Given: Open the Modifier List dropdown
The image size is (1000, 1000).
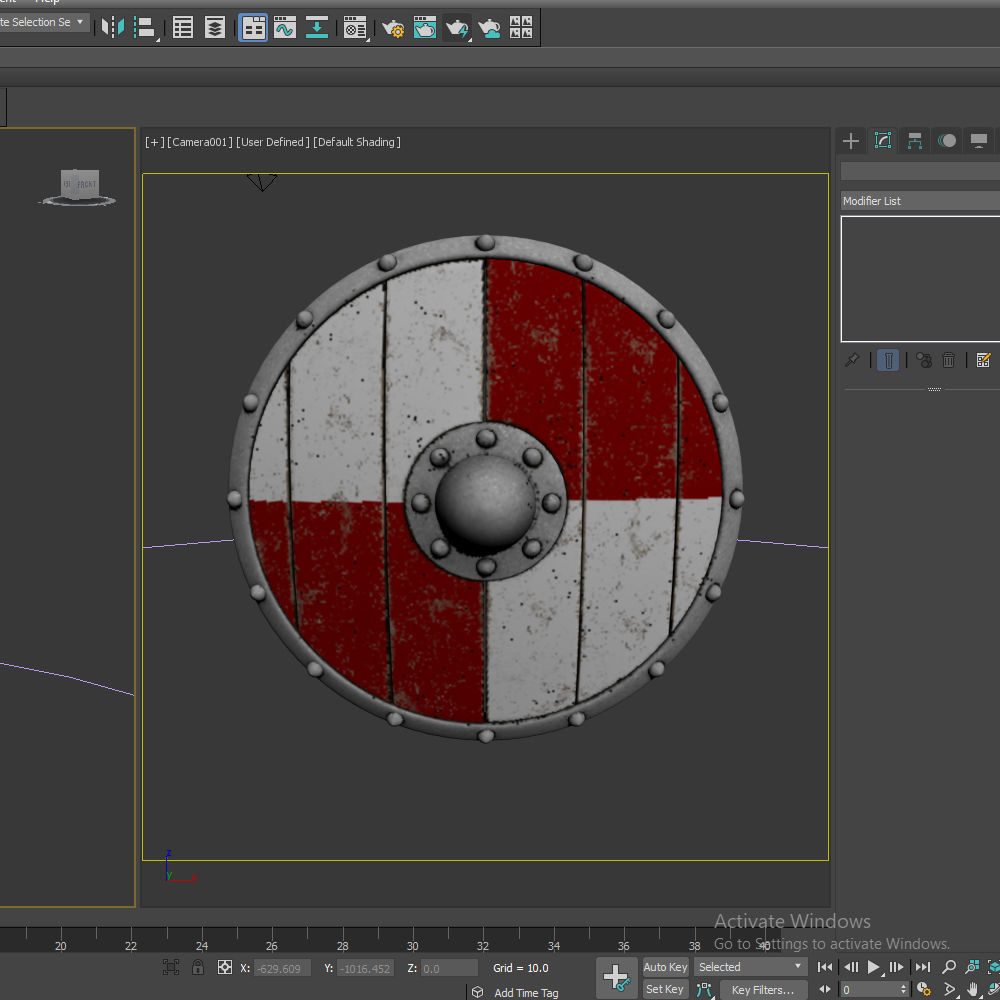Looking at the screenshot, I should (x=920, y=201).
